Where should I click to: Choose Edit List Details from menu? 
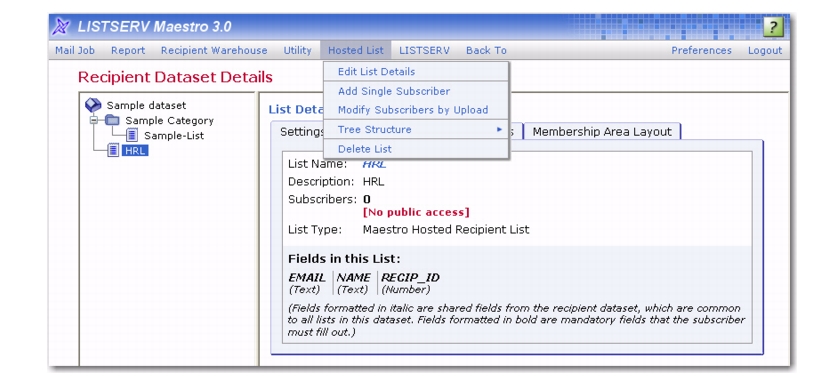pos(376,71)
